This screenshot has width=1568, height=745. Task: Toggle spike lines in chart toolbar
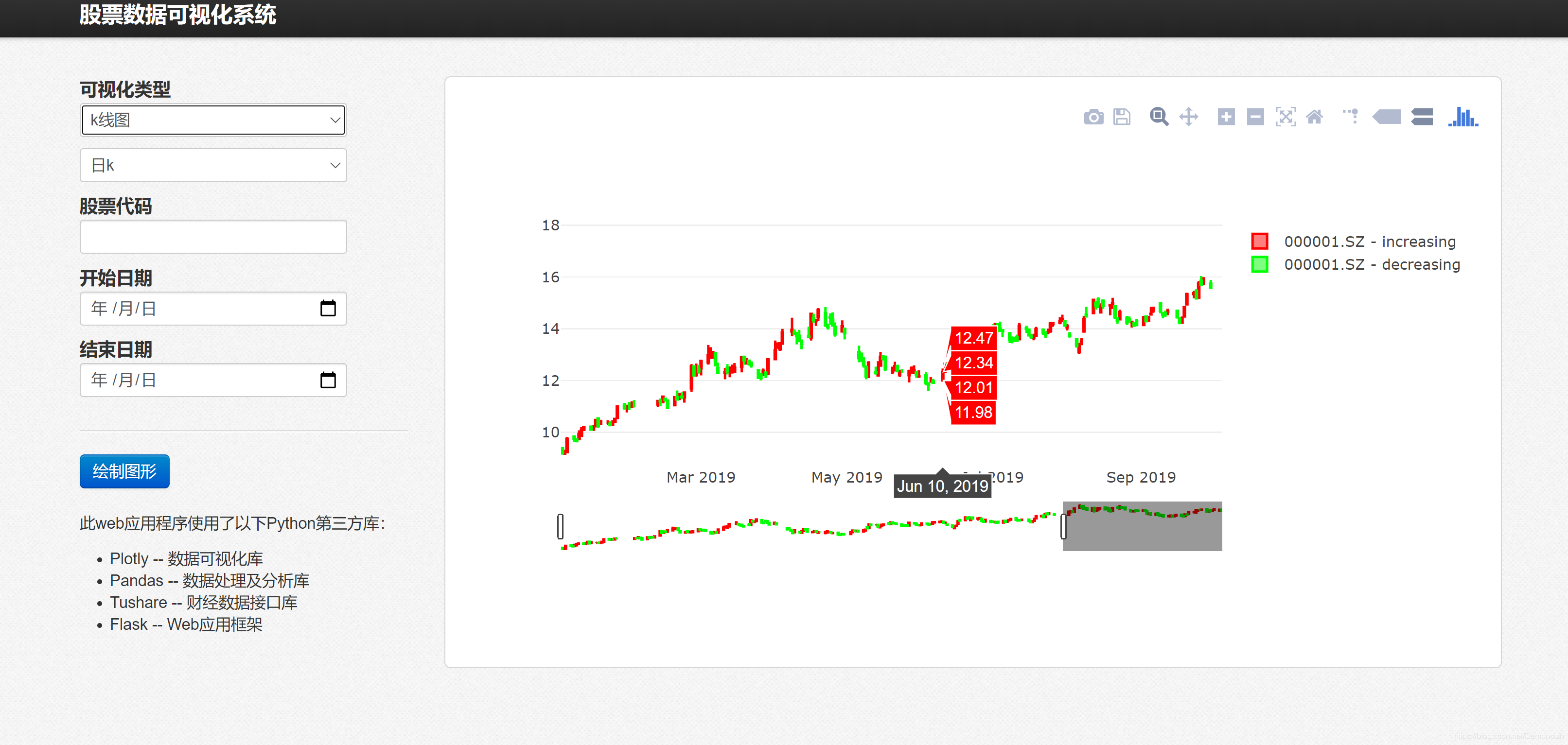pyautogui.click(x=1351, y=116)
